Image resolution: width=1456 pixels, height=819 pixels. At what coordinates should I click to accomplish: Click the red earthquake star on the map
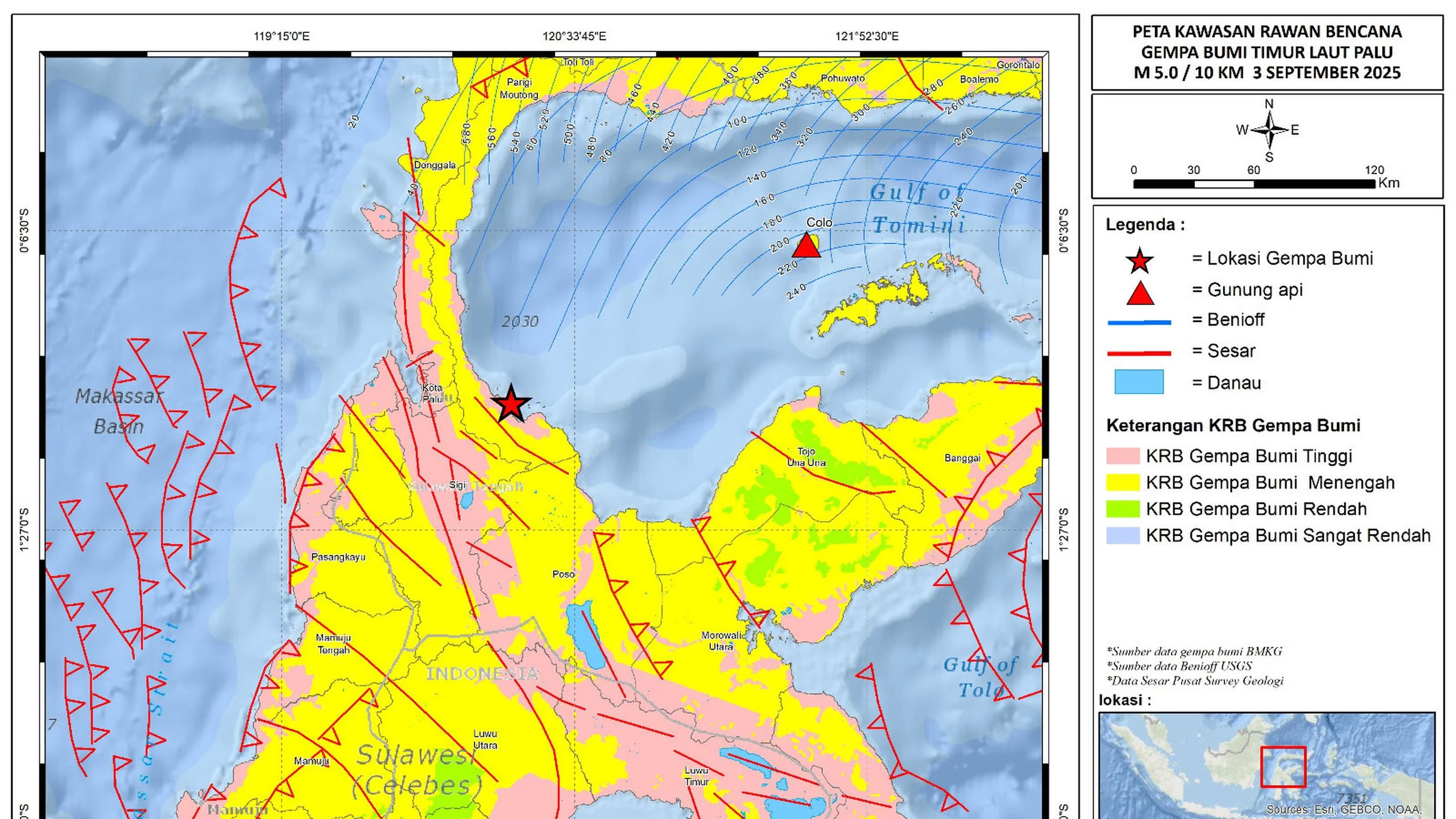511,403
